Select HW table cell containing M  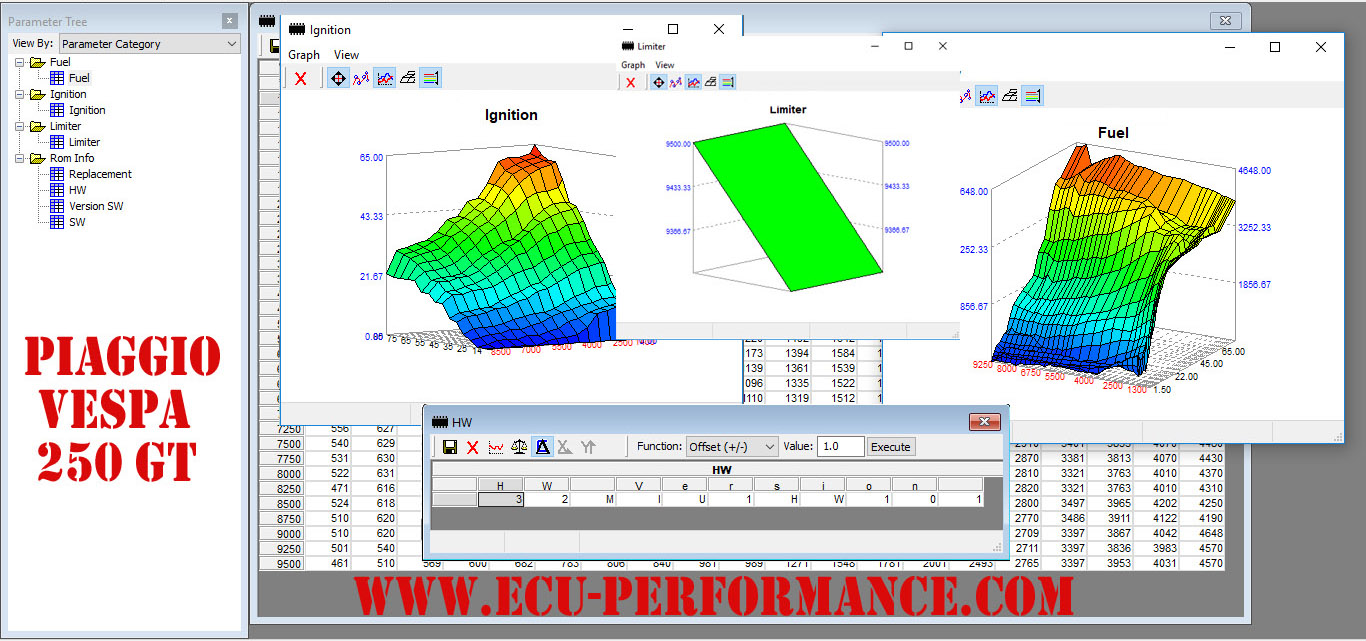pyautogui.click(x=593, y=499)
